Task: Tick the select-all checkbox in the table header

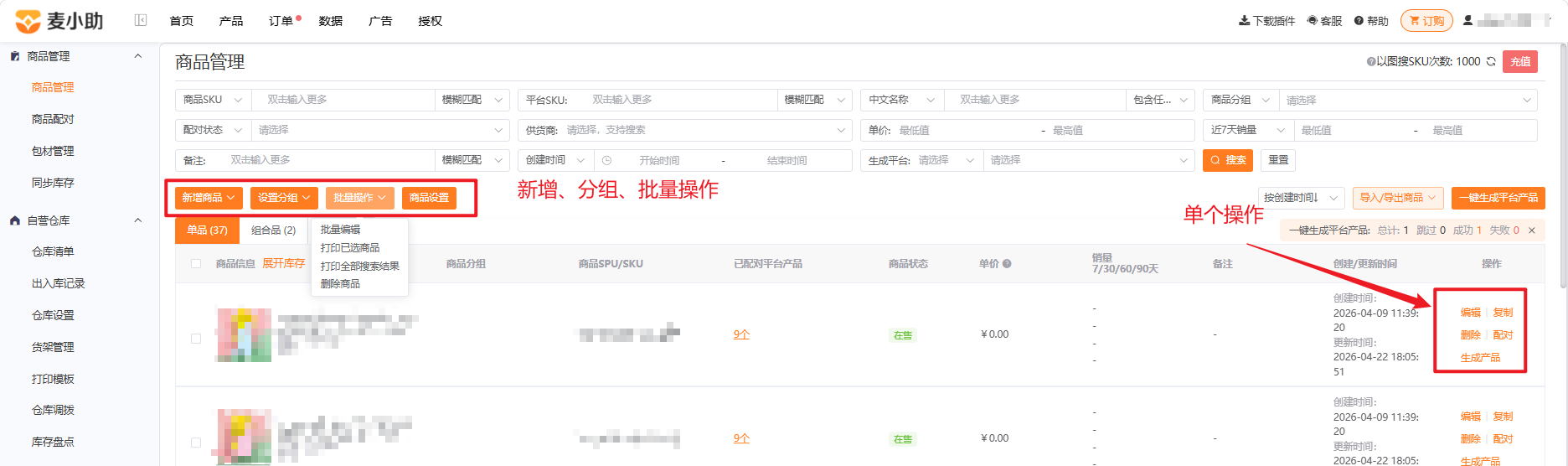Action: [x=196, y=263]
